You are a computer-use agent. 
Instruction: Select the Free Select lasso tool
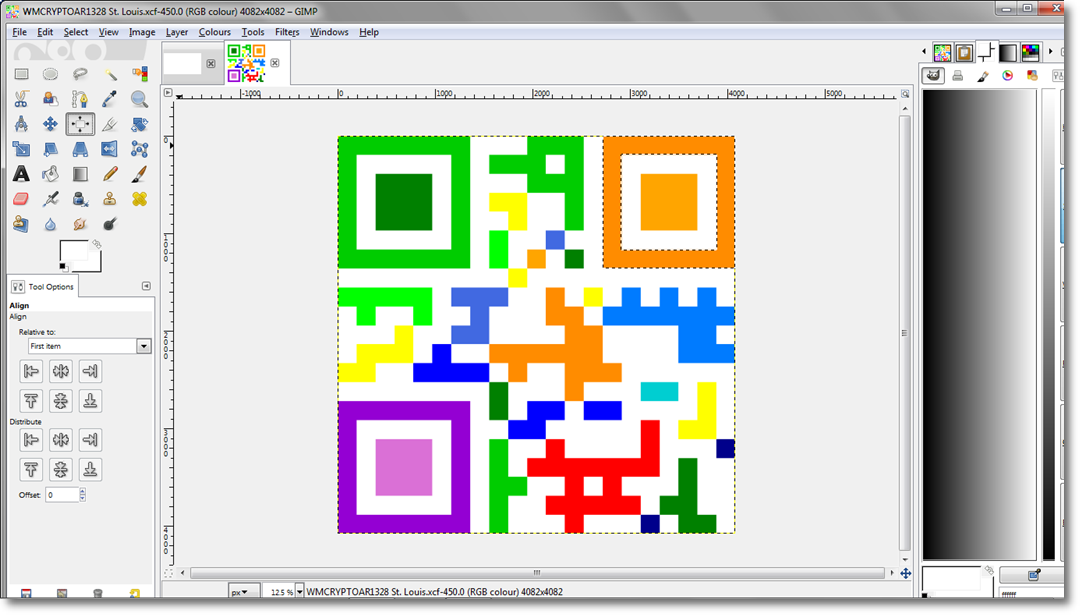pyautogui.click(x=80, y=74)
